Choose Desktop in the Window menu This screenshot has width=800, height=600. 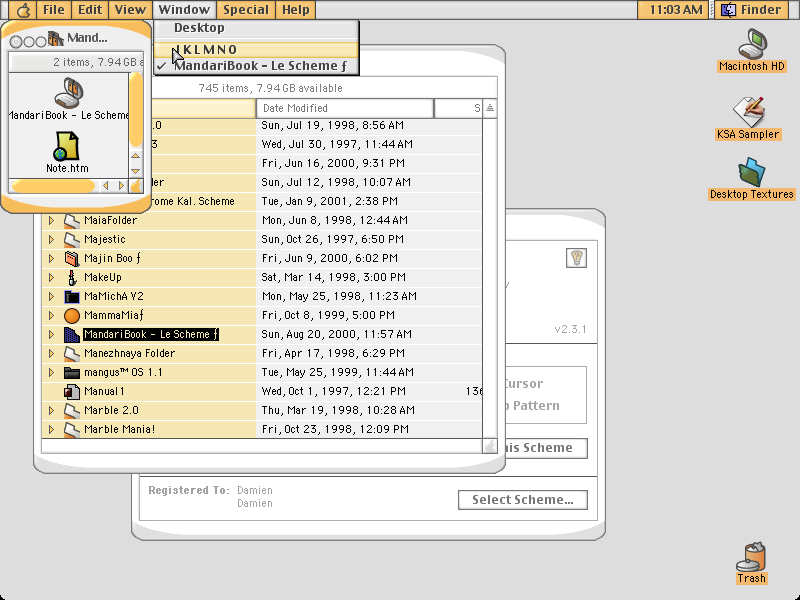pos(257,28)
